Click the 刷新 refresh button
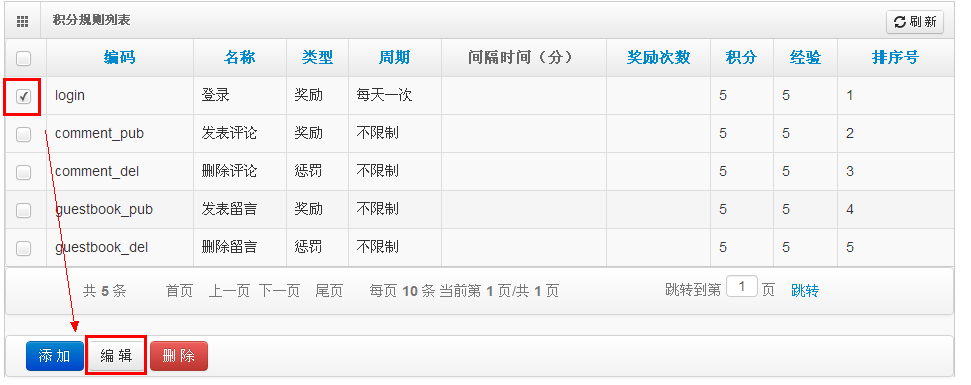The width and height of the screenshot is (971, 385). tap(915, 22)
